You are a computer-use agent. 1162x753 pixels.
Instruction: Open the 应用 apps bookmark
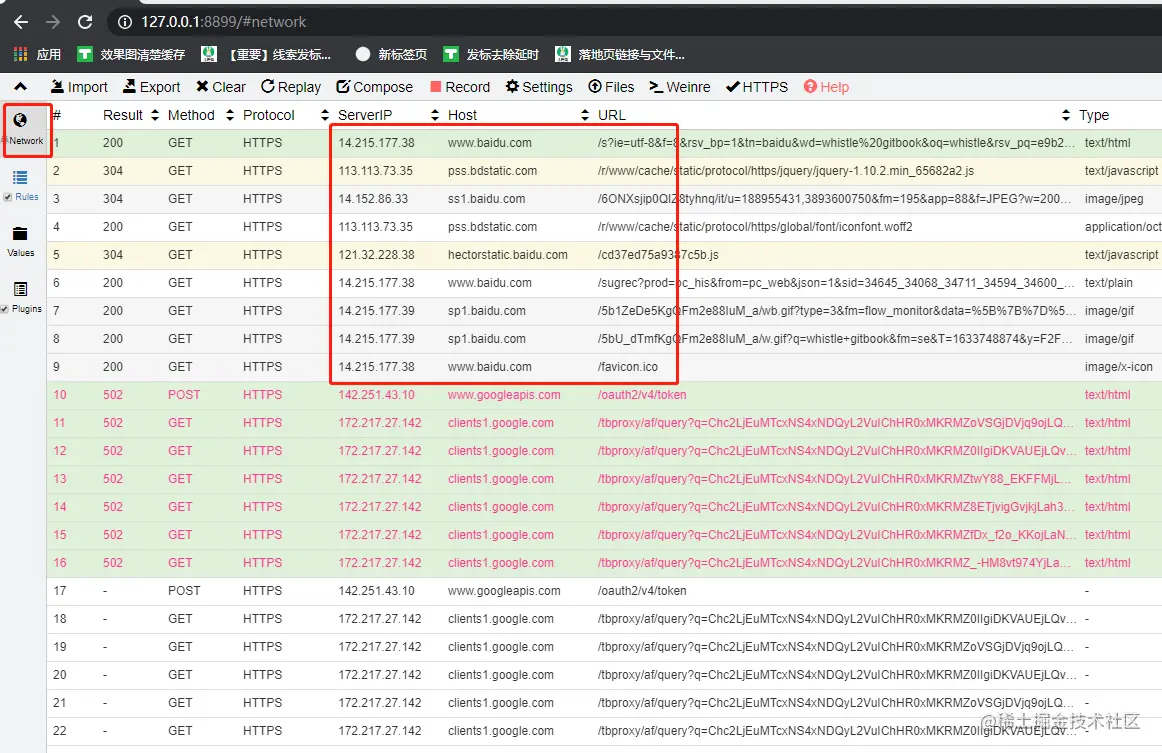point(37,54)
